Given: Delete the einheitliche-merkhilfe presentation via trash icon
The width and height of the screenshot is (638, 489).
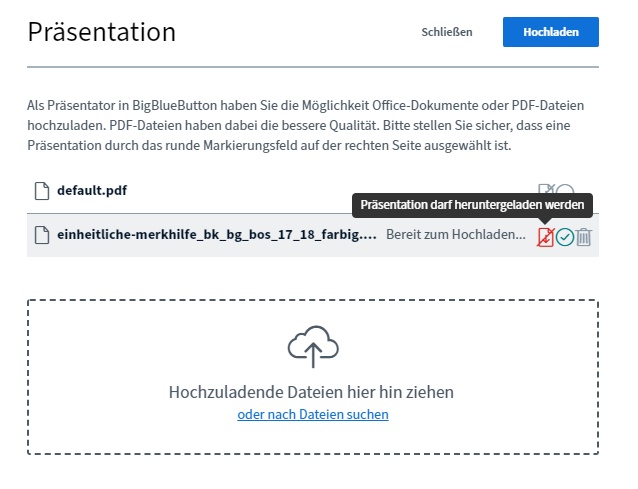Looking at the screenshot, I should click(585, 237).
